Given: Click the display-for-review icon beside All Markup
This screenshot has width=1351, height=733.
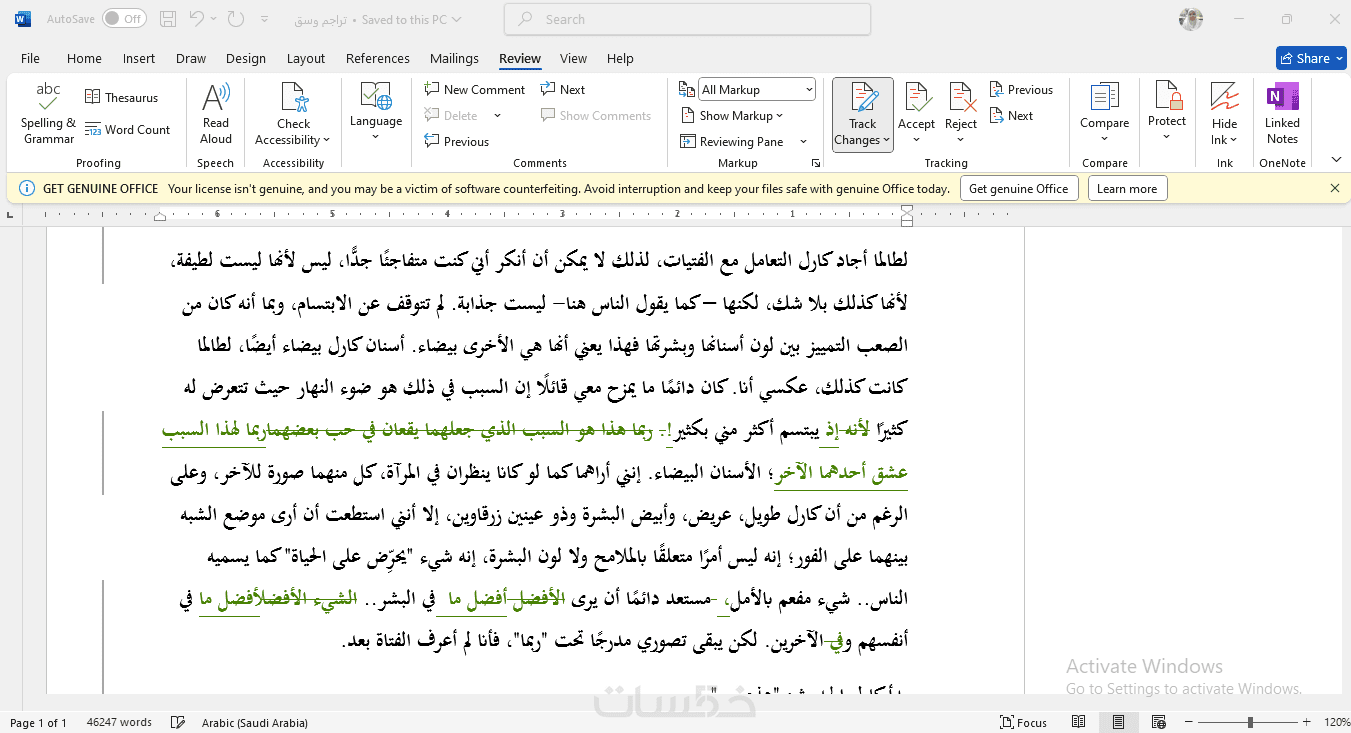Looking at the screenshot, I should [x=687, y=90].
